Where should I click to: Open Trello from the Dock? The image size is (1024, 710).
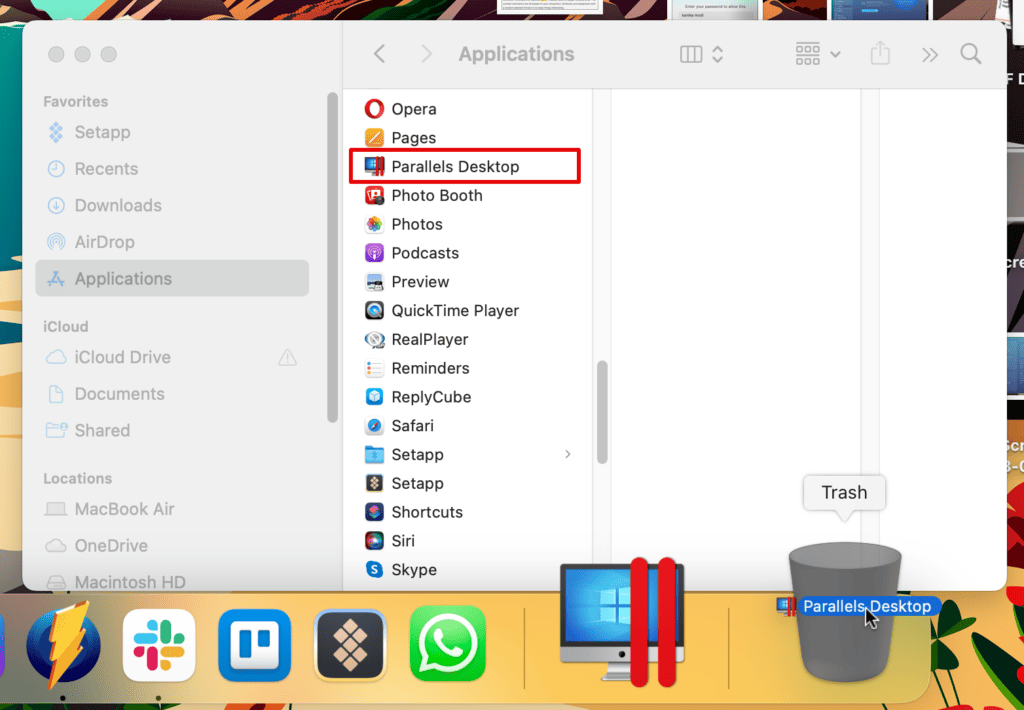coord(255,645)
